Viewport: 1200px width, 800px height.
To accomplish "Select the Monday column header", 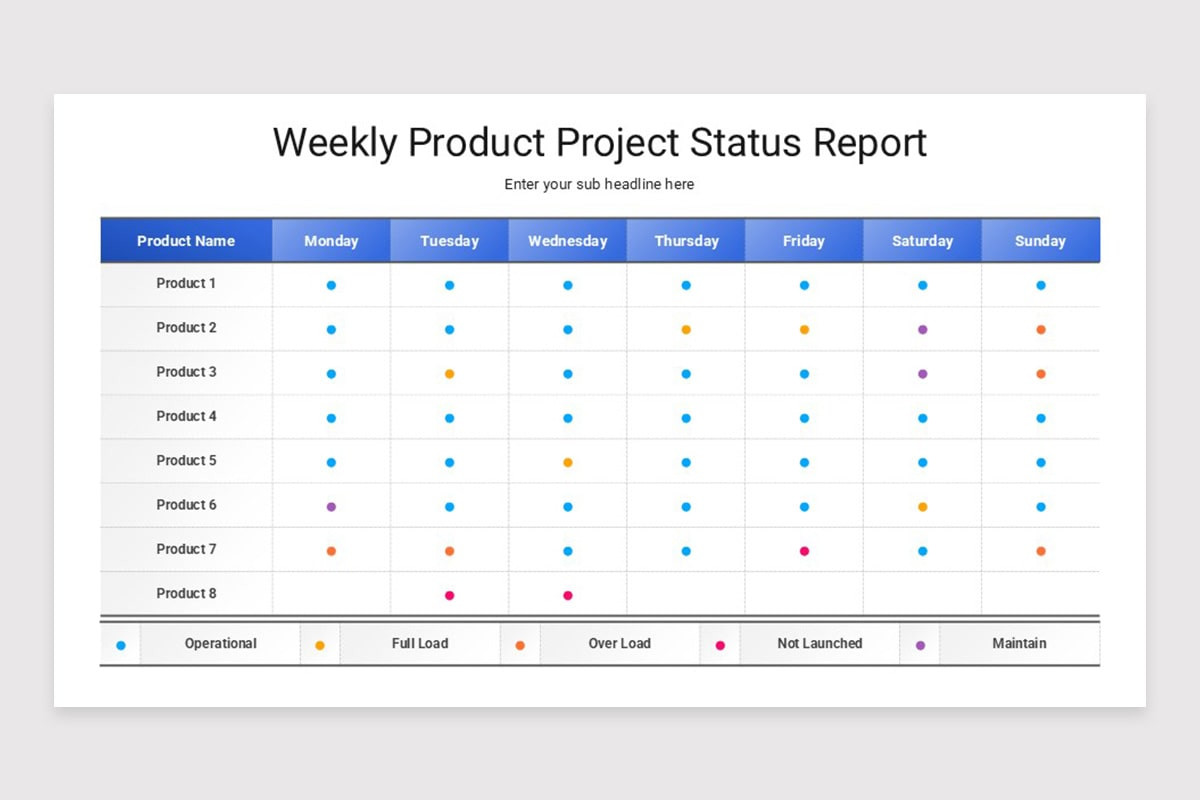I will (331, 240).
